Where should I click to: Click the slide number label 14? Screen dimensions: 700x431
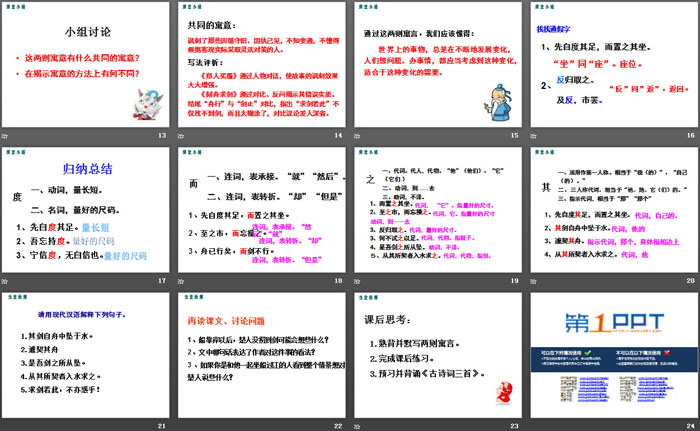pos(338,135)
